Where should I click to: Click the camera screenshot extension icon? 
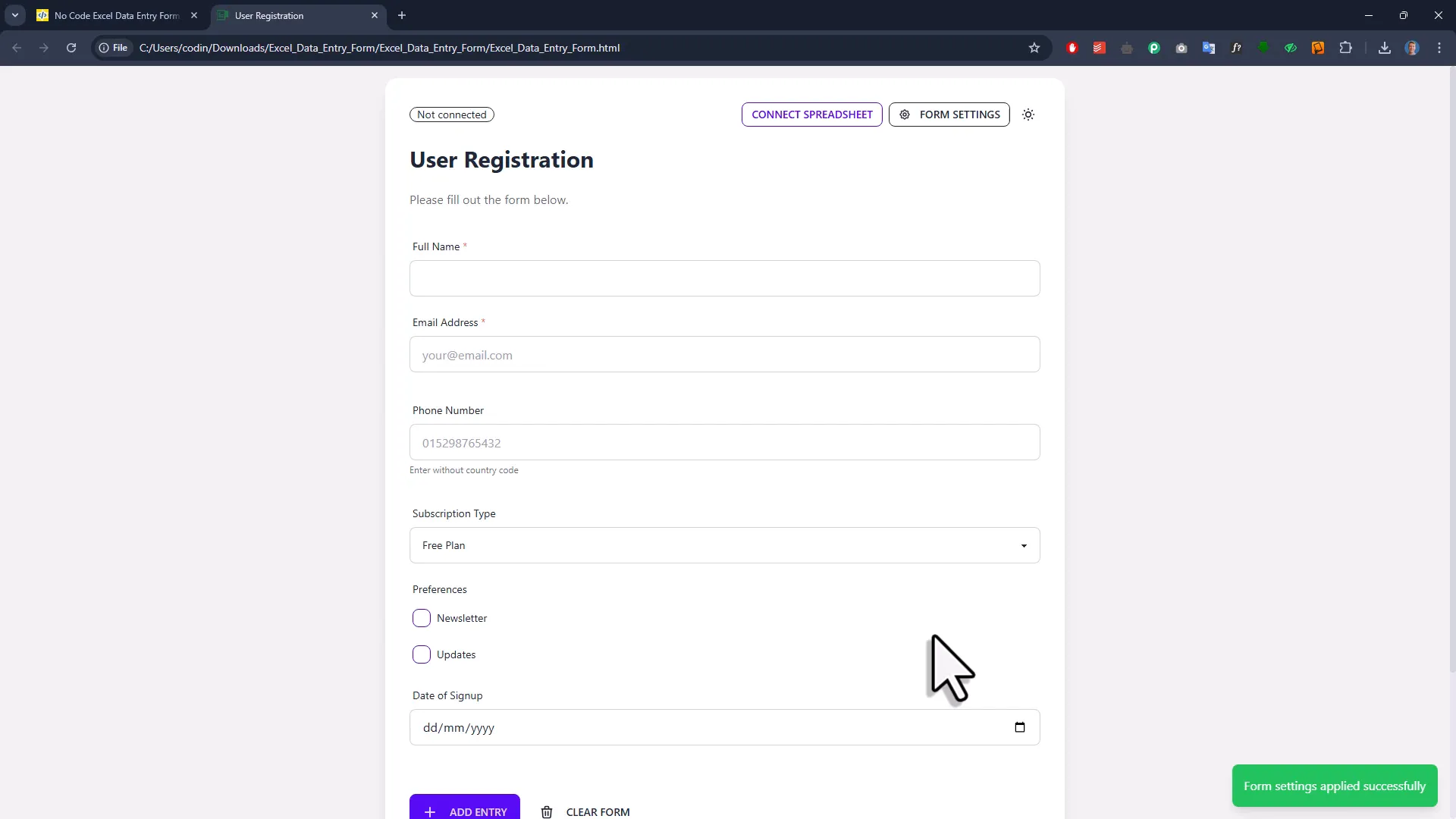coord(1181,47)
